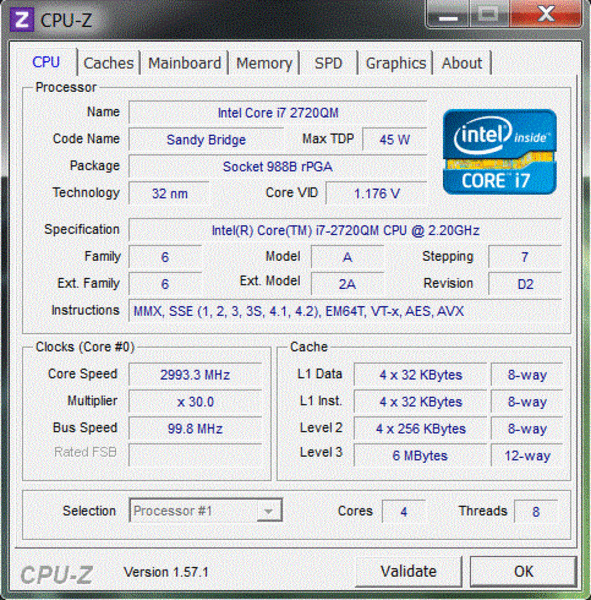Minimize the CPU-Z window
This screenshot has height=600, width=591.
[448, 16]
